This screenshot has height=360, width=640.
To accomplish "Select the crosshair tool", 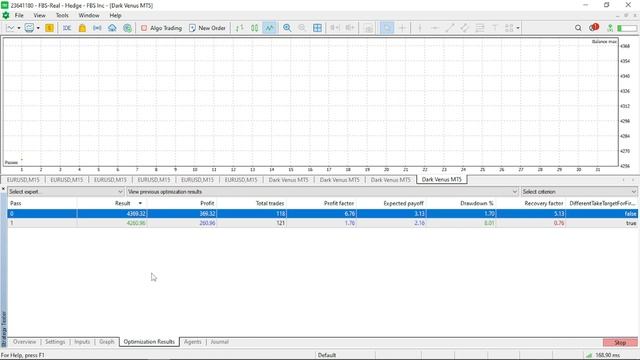I will (402, 28).
